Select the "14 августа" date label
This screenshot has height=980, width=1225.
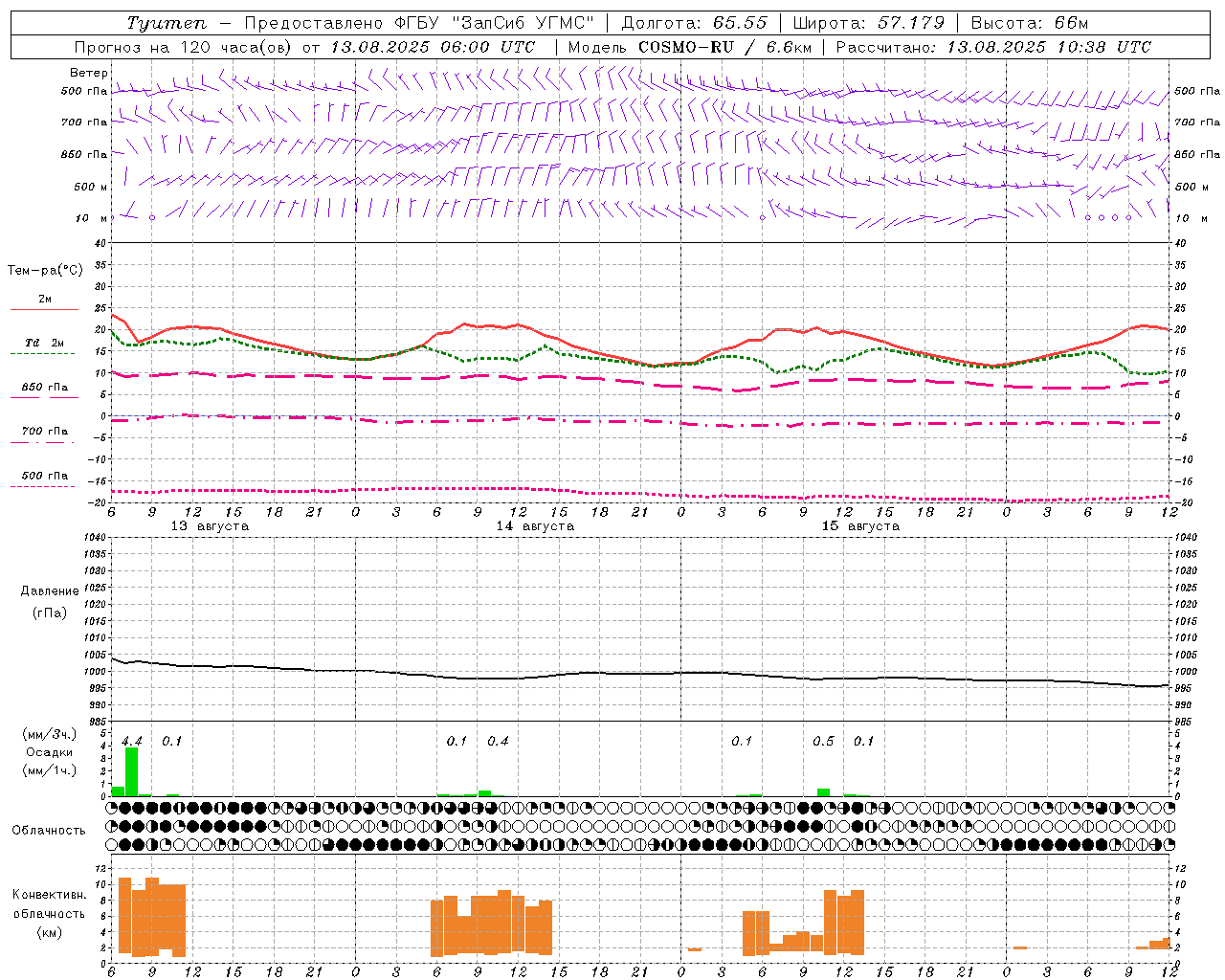pos(535,526)
